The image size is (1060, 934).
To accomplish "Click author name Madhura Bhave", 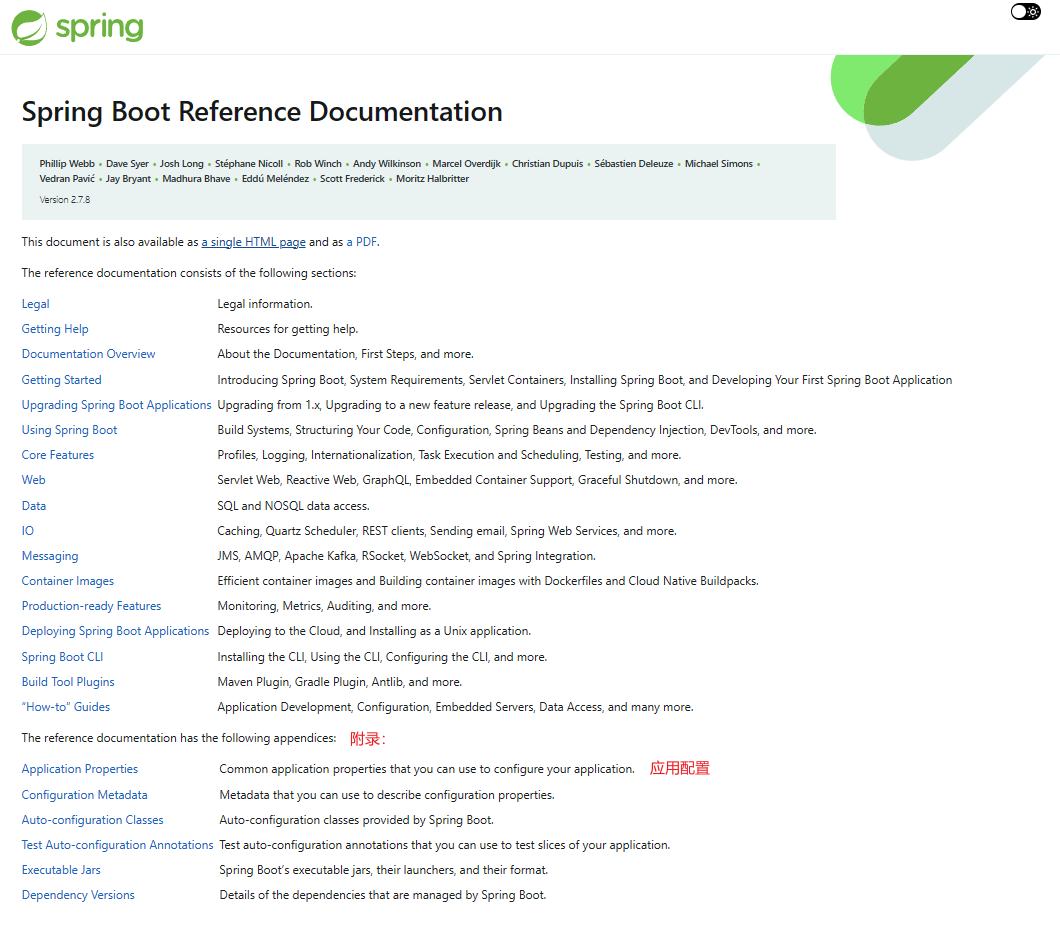I will click(x=196, y=178).
